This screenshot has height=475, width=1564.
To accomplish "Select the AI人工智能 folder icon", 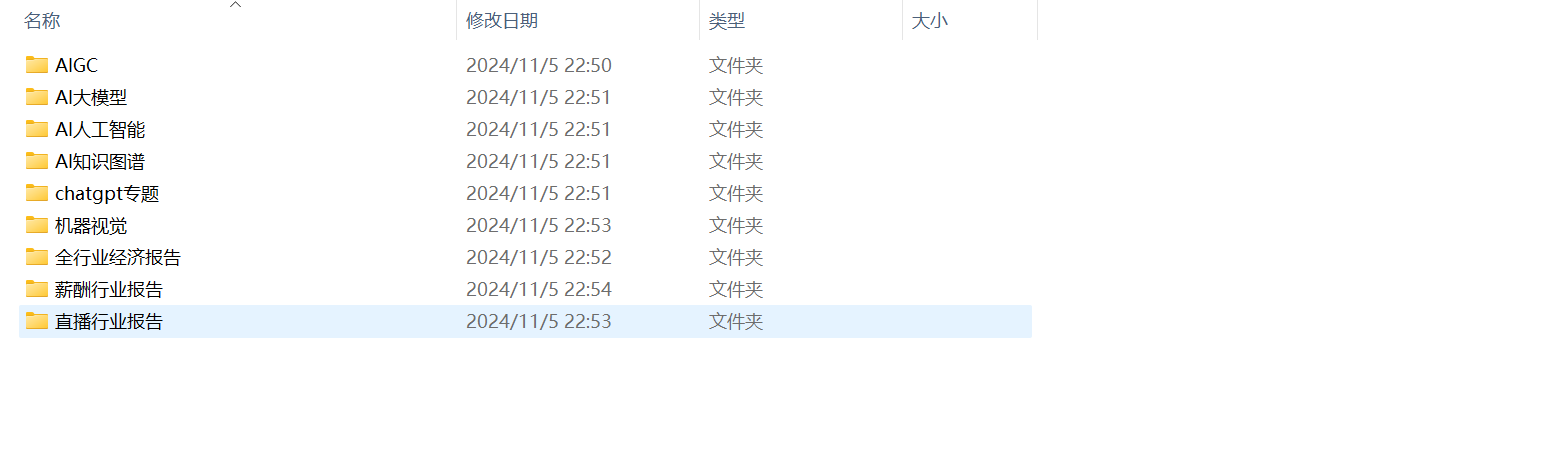I will (x=37, y=129).
